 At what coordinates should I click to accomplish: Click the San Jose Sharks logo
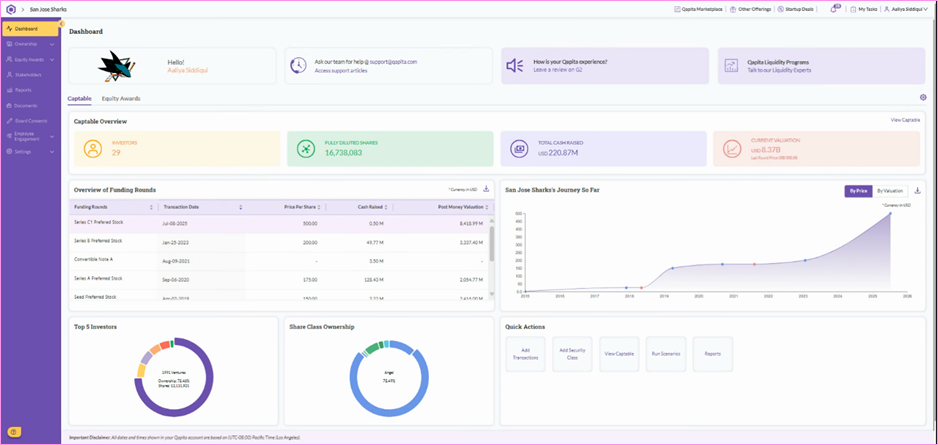tap(117, 66)
